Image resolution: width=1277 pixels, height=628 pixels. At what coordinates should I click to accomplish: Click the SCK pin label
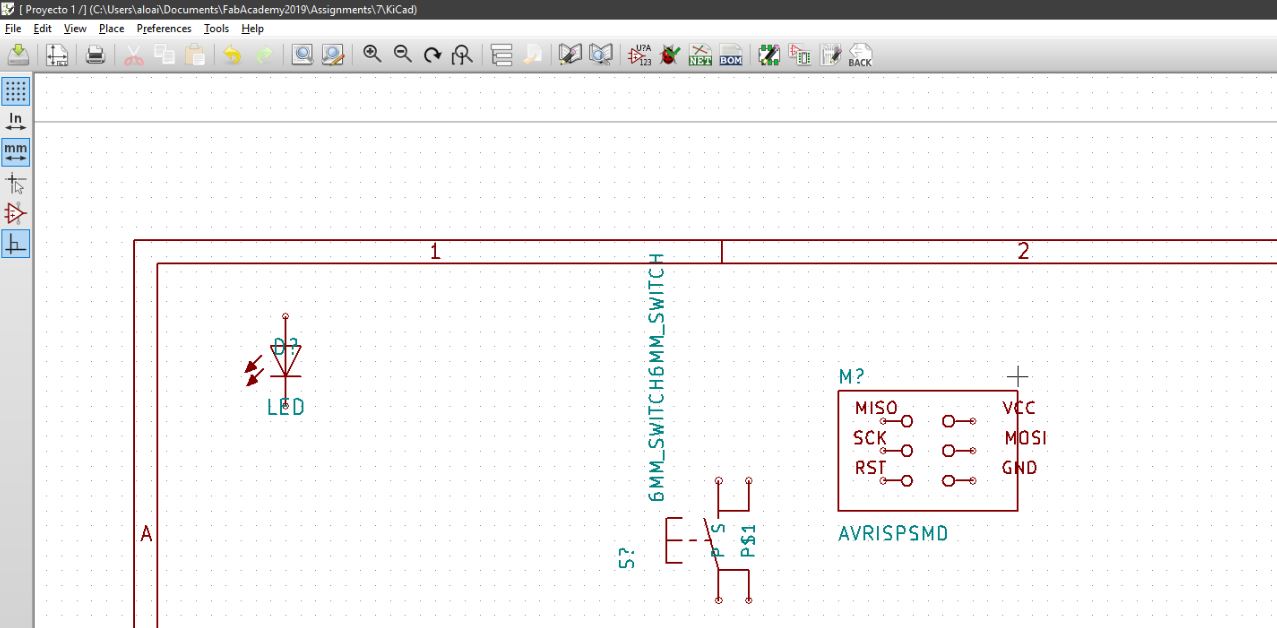[x=870, y=438]
